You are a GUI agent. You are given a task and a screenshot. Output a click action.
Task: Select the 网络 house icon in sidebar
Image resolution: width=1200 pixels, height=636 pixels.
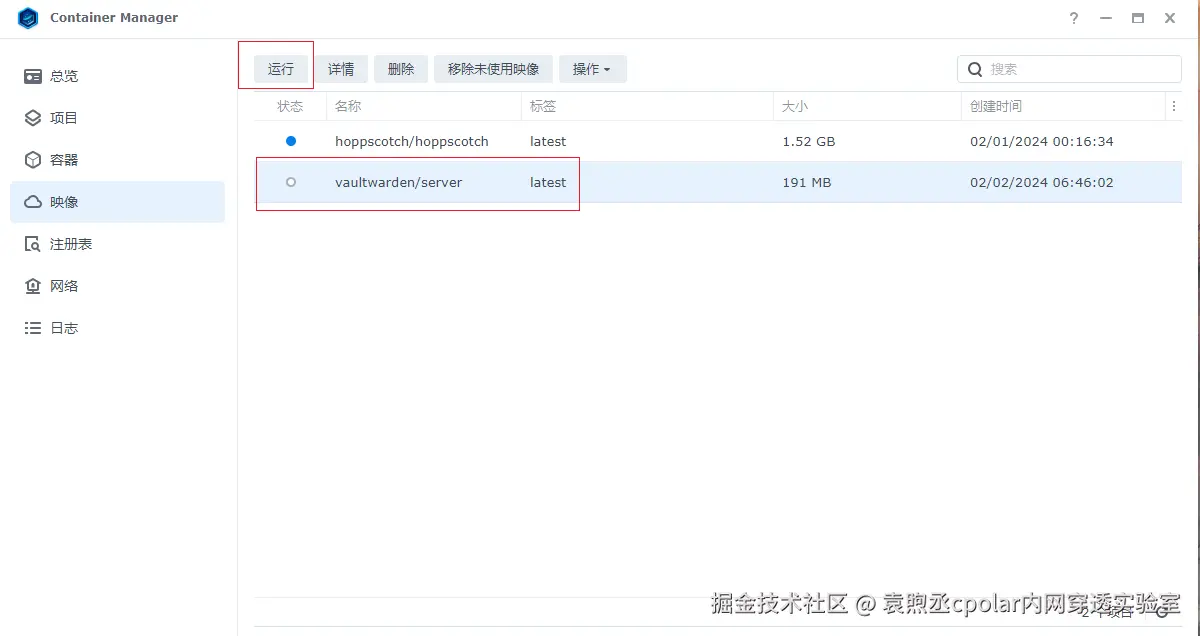click(x=33, y=286)
